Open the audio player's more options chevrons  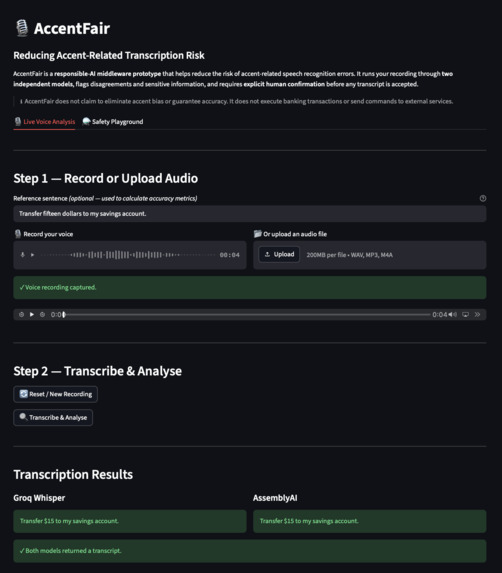(478, 314)
